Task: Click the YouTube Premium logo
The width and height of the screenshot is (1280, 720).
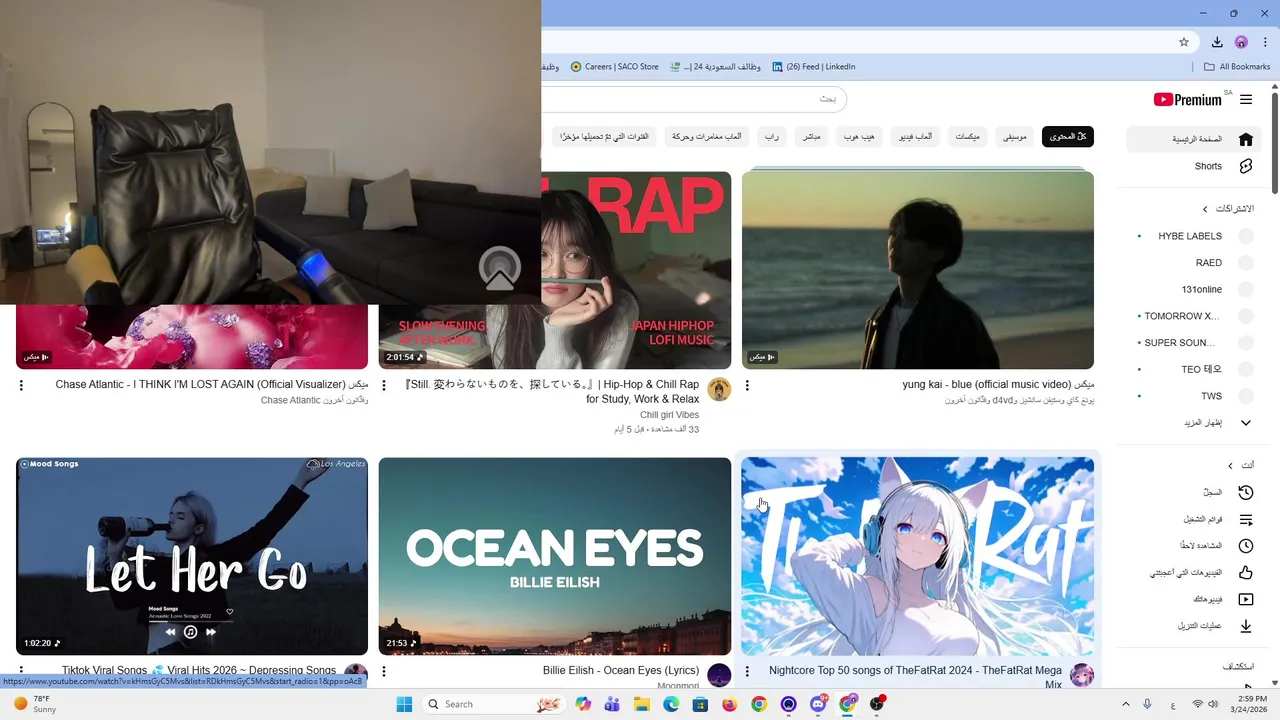Action: 1188,99
